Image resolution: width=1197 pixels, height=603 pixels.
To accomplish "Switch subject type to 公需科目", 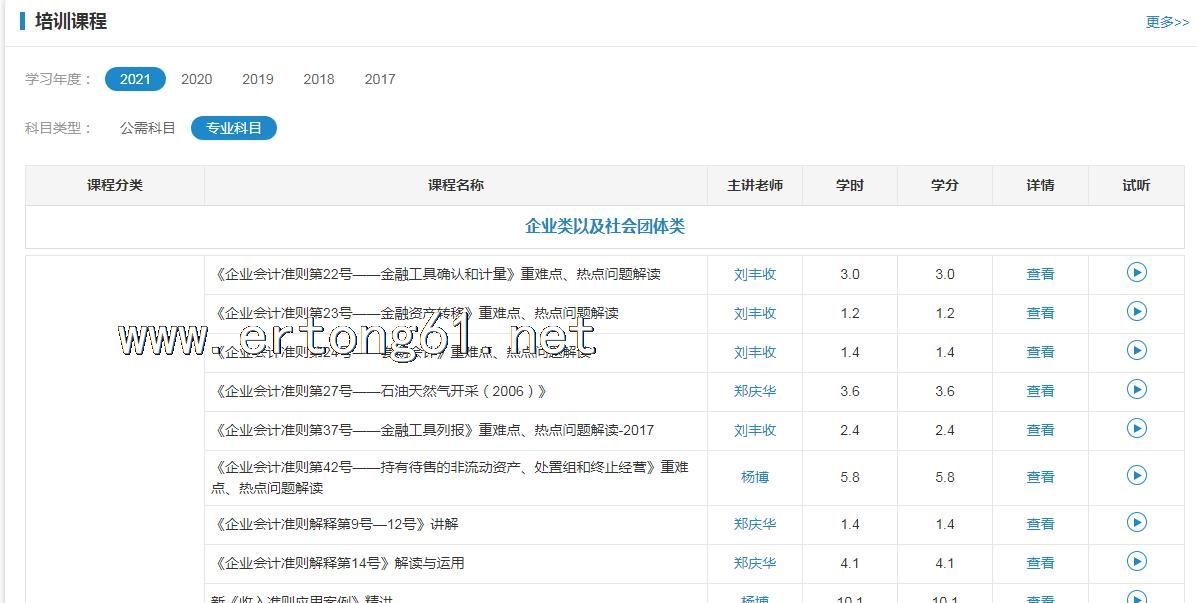I will pos(147,128).
